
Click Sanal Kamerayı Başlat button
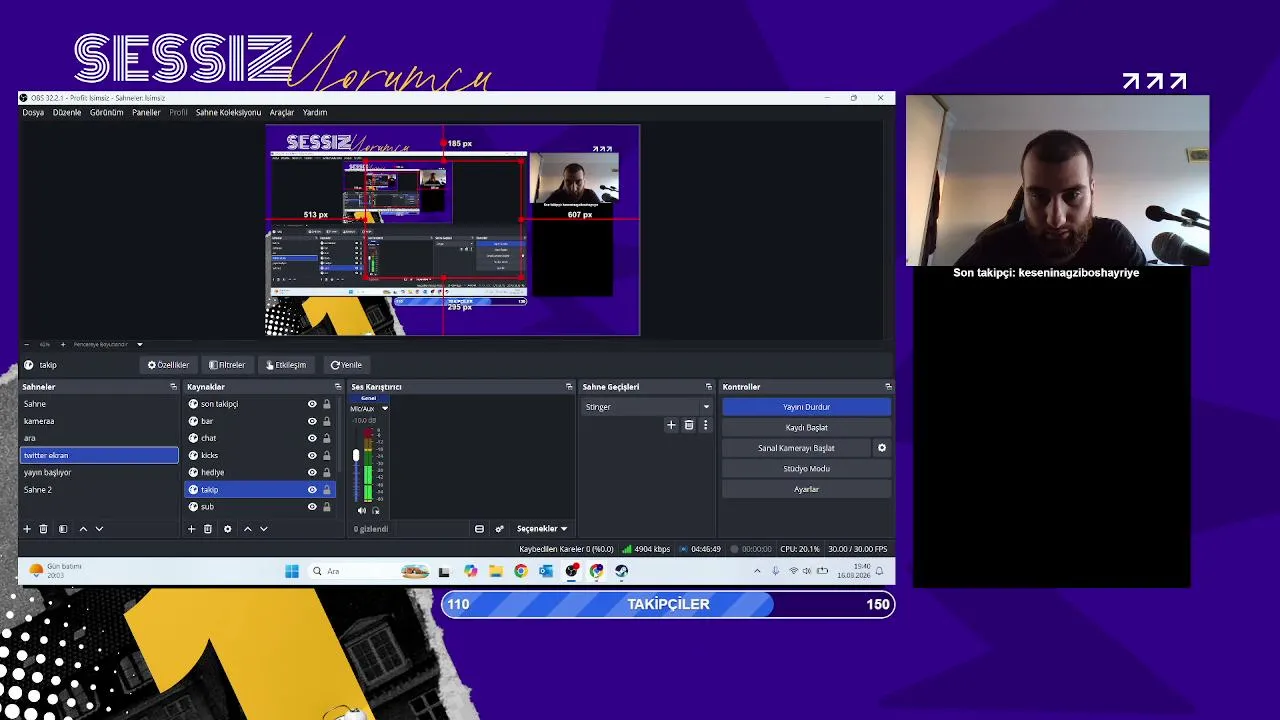tap(796, 448)
